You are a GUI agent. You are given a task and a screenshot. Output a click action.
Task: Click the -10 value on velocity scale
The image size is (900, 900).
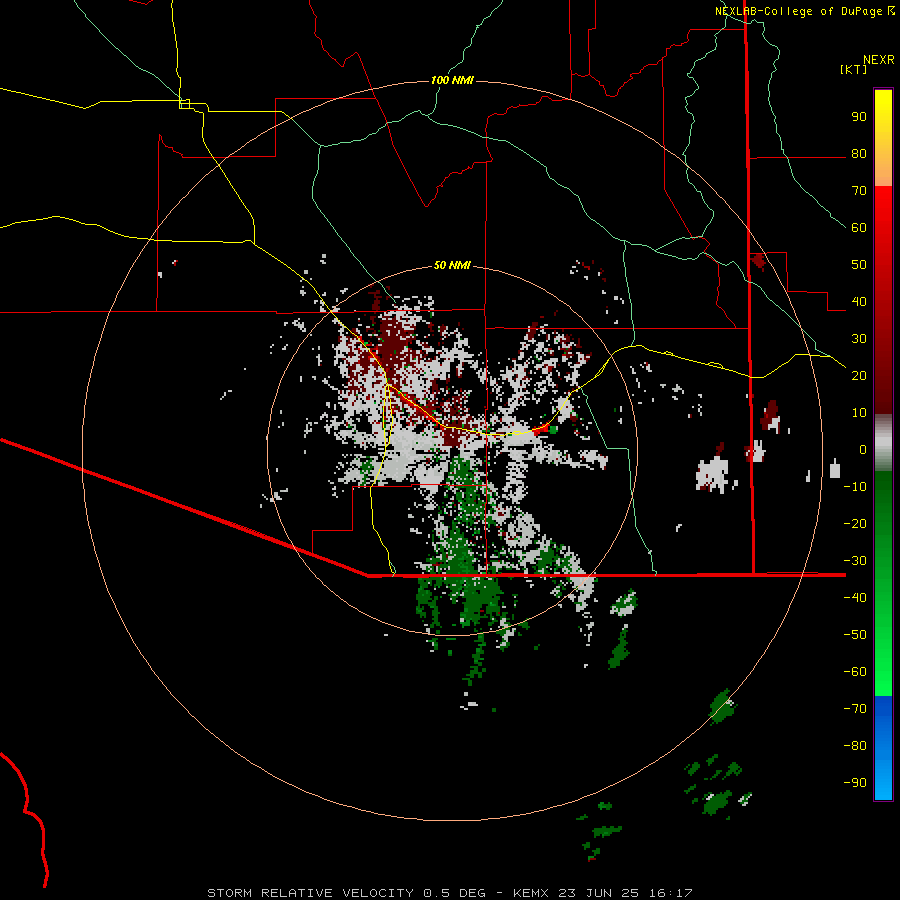pos(855,487)
